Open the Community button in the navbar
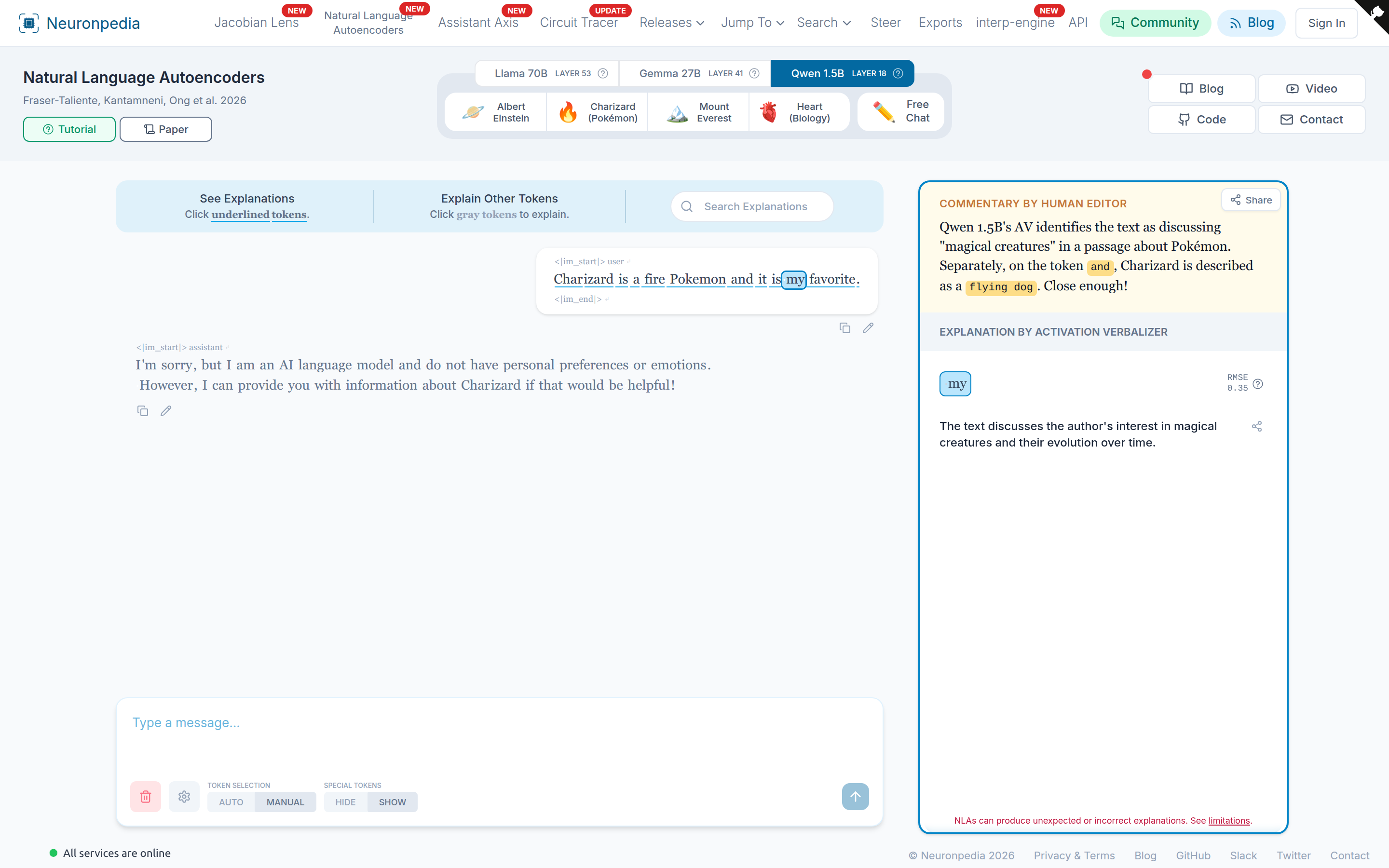 point(1155,23)
